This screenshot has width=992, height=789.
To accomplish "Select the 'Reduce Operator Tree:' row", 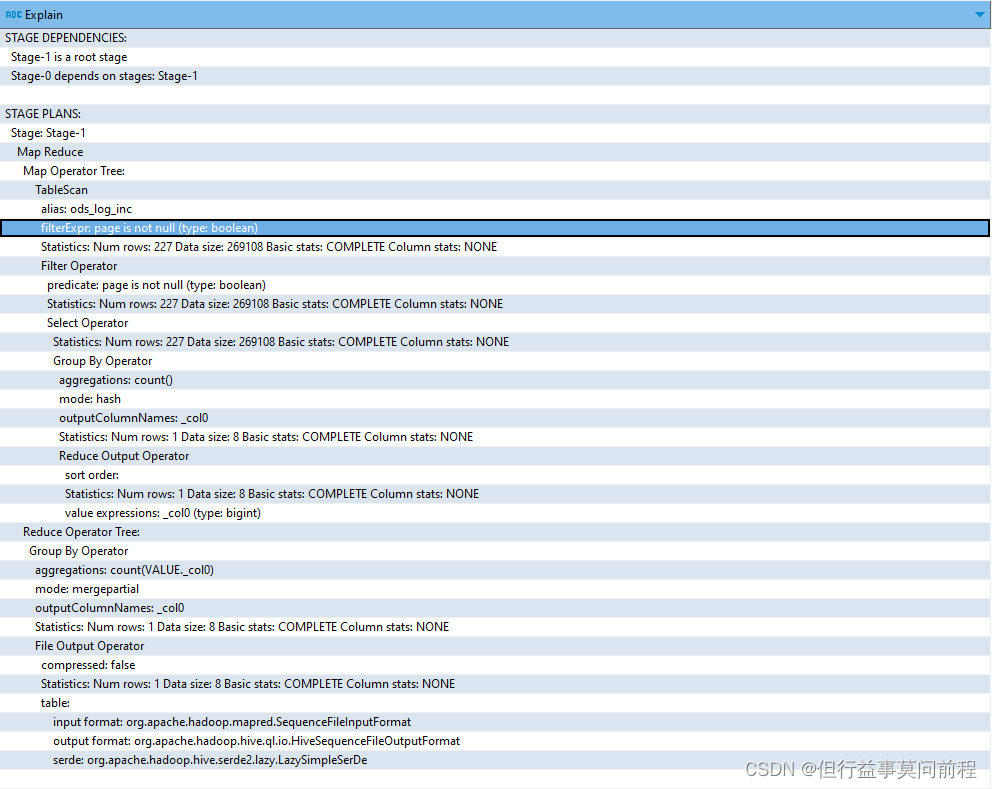I will (x=495, y=531).
